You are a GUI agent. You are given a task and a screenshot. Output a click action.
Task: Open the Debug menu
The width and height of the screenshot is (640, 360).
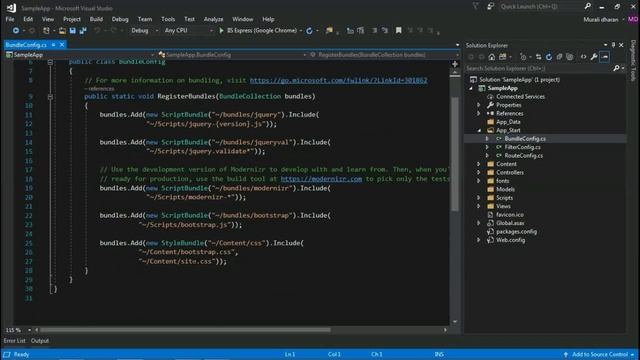pyautogui.click(x=120, y=19)
